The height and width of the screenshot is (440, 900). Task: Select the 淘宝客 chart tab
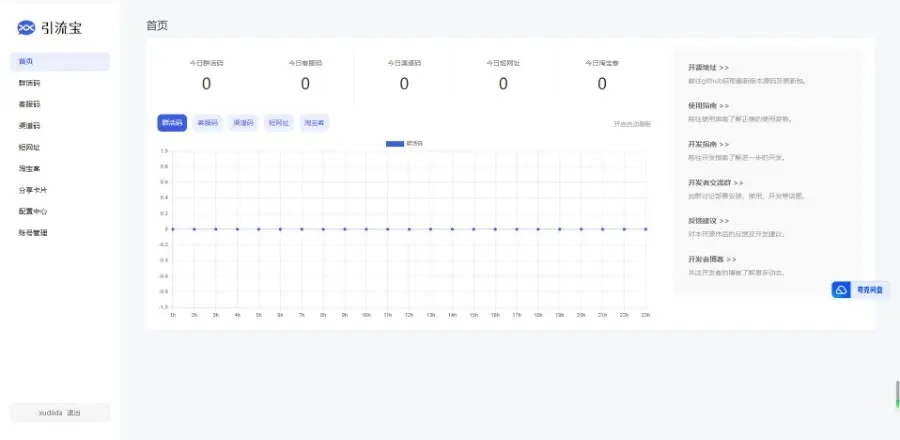tap(314, 123)
